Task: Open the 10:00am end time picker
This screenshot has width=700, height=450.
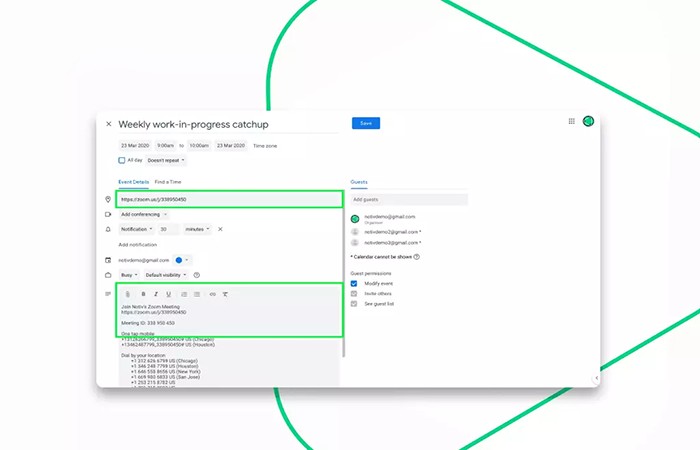Action: coord(199,146)
